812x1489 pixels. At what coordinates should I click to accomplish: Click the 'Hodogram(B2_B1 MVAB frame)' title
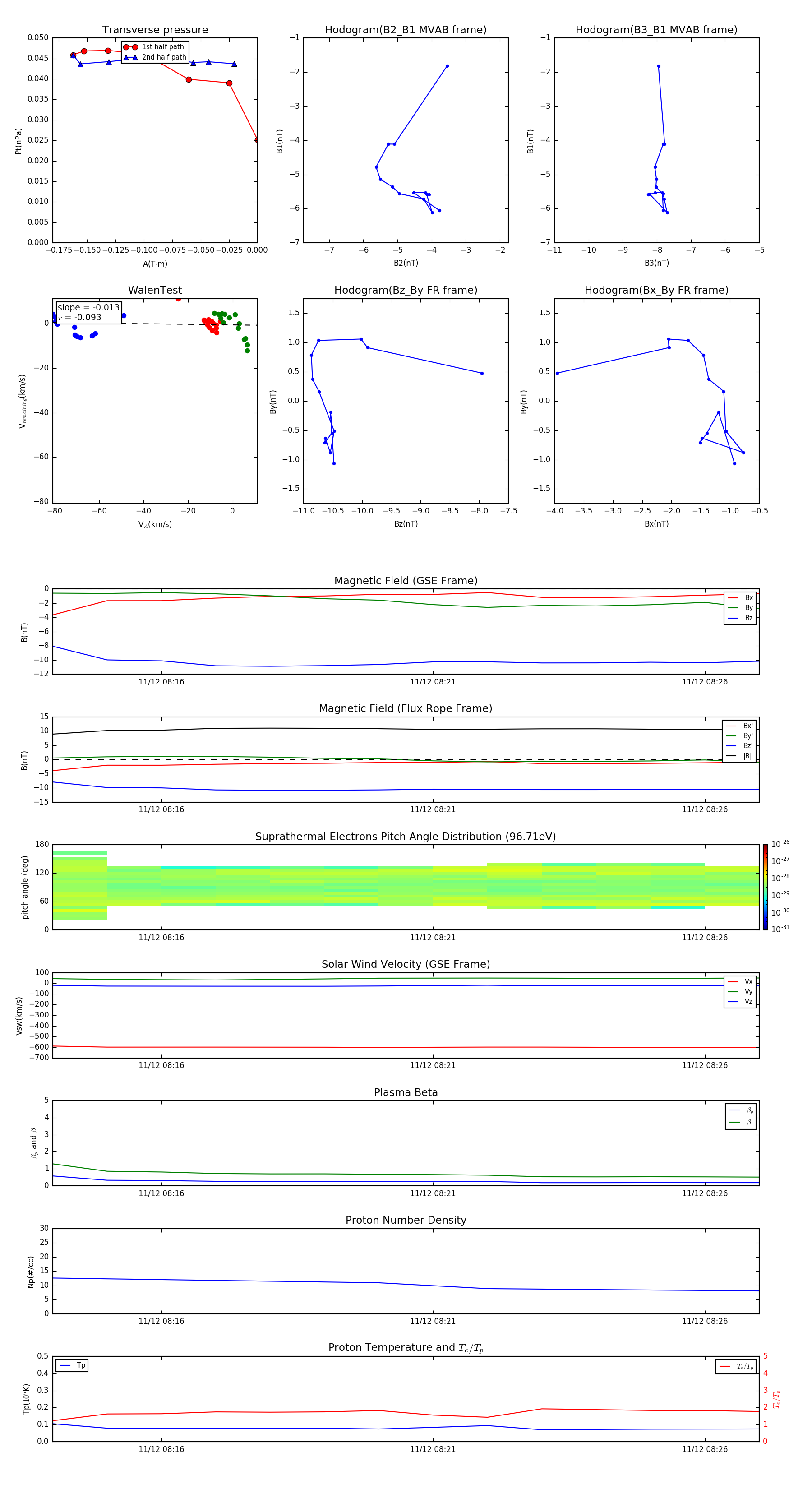point(406,30)
